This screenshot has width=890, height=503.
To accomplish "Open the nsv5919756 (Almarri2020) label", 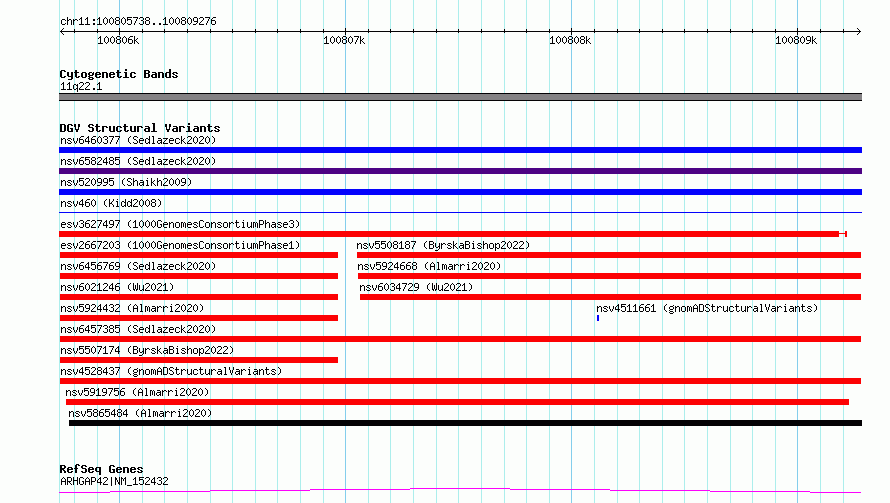I will [x=137, y=392].
